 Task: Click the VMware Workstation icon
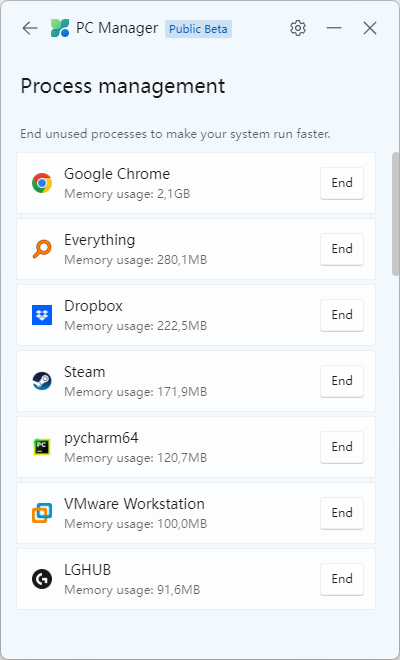tap(42, 513)
